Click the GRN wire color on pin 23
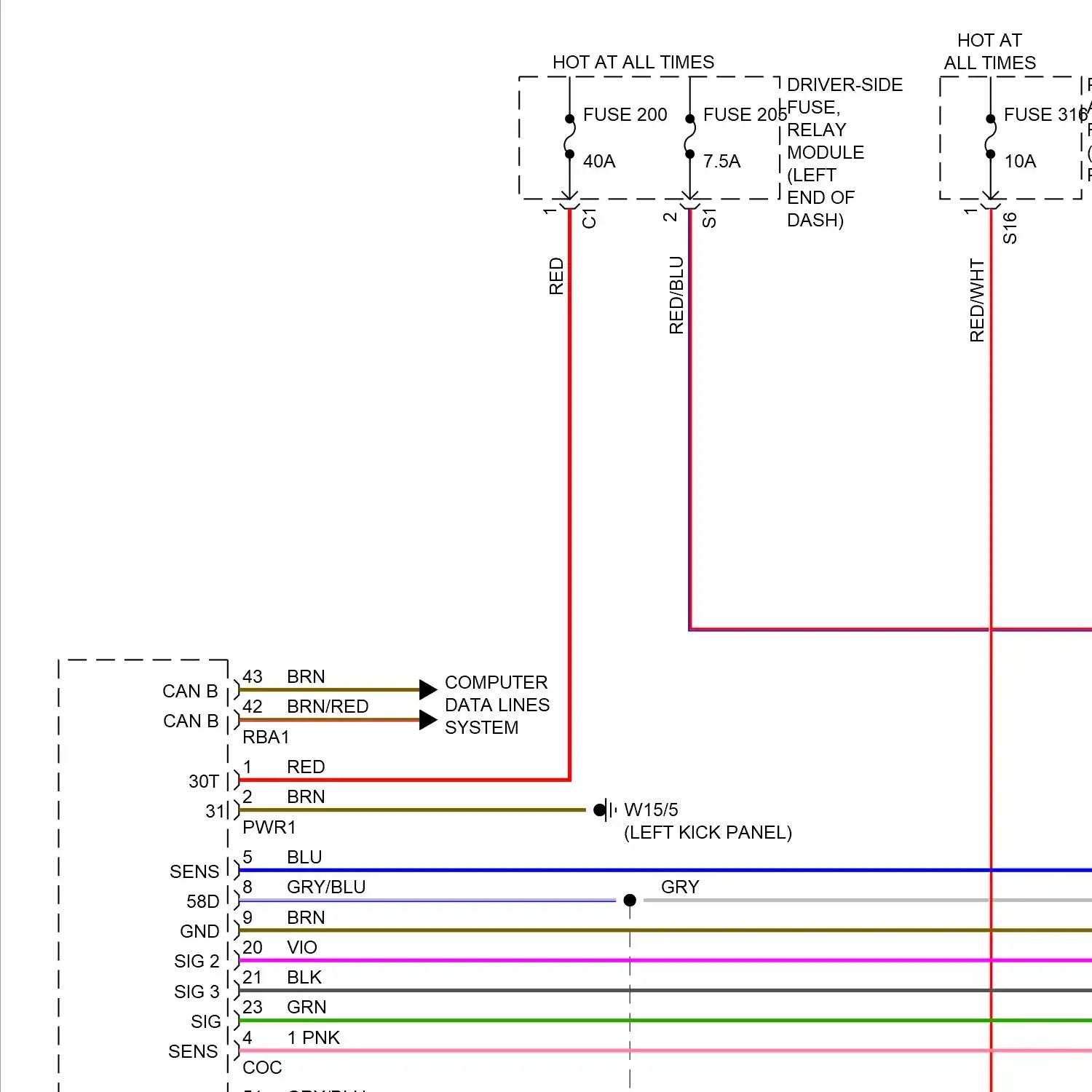Image resolution: width=1092 pixels, height=1092 pixels. [x=306, y=1007]
